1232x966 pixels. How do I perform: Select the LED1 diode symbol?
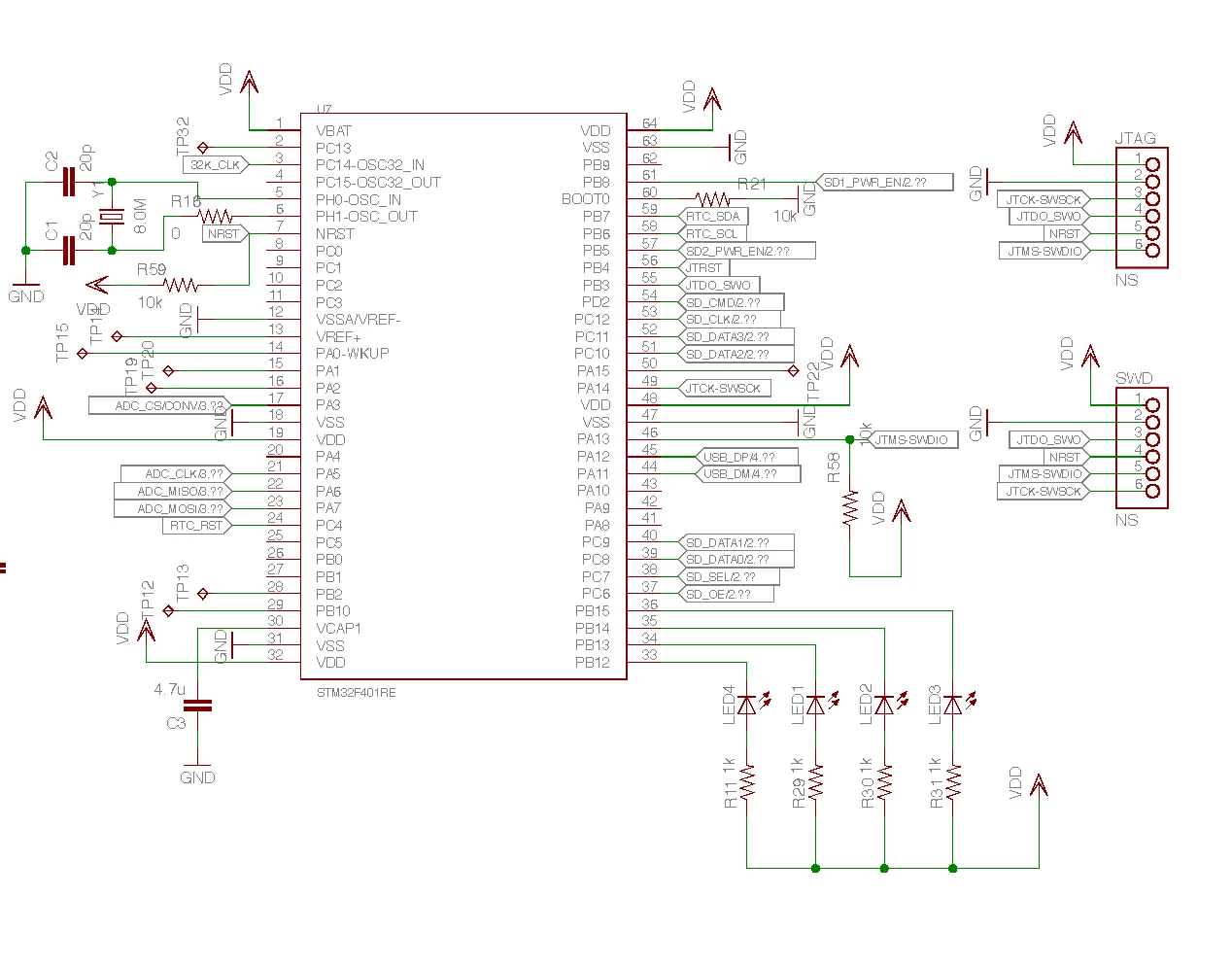click(x=816, y=705)
